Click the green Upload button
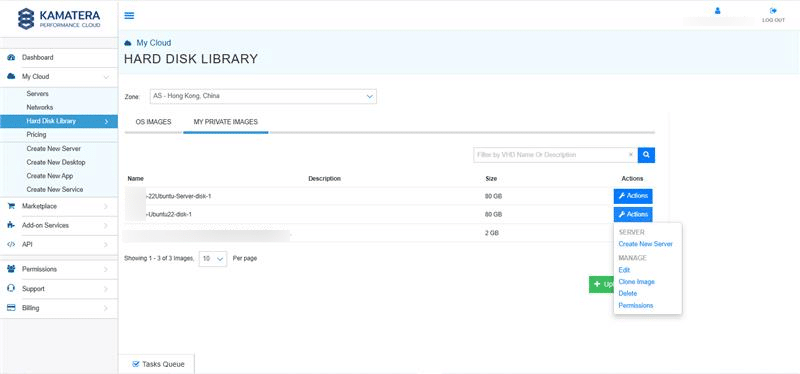Viewport: 800px width, 374px height. coord(602,285)
